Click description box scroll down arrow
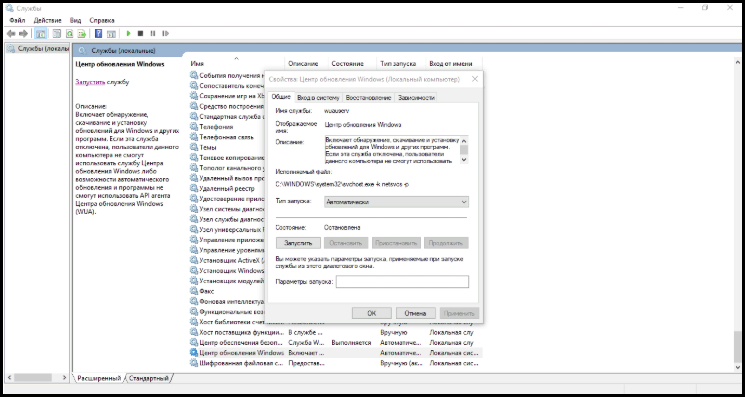 pos(464,160)
